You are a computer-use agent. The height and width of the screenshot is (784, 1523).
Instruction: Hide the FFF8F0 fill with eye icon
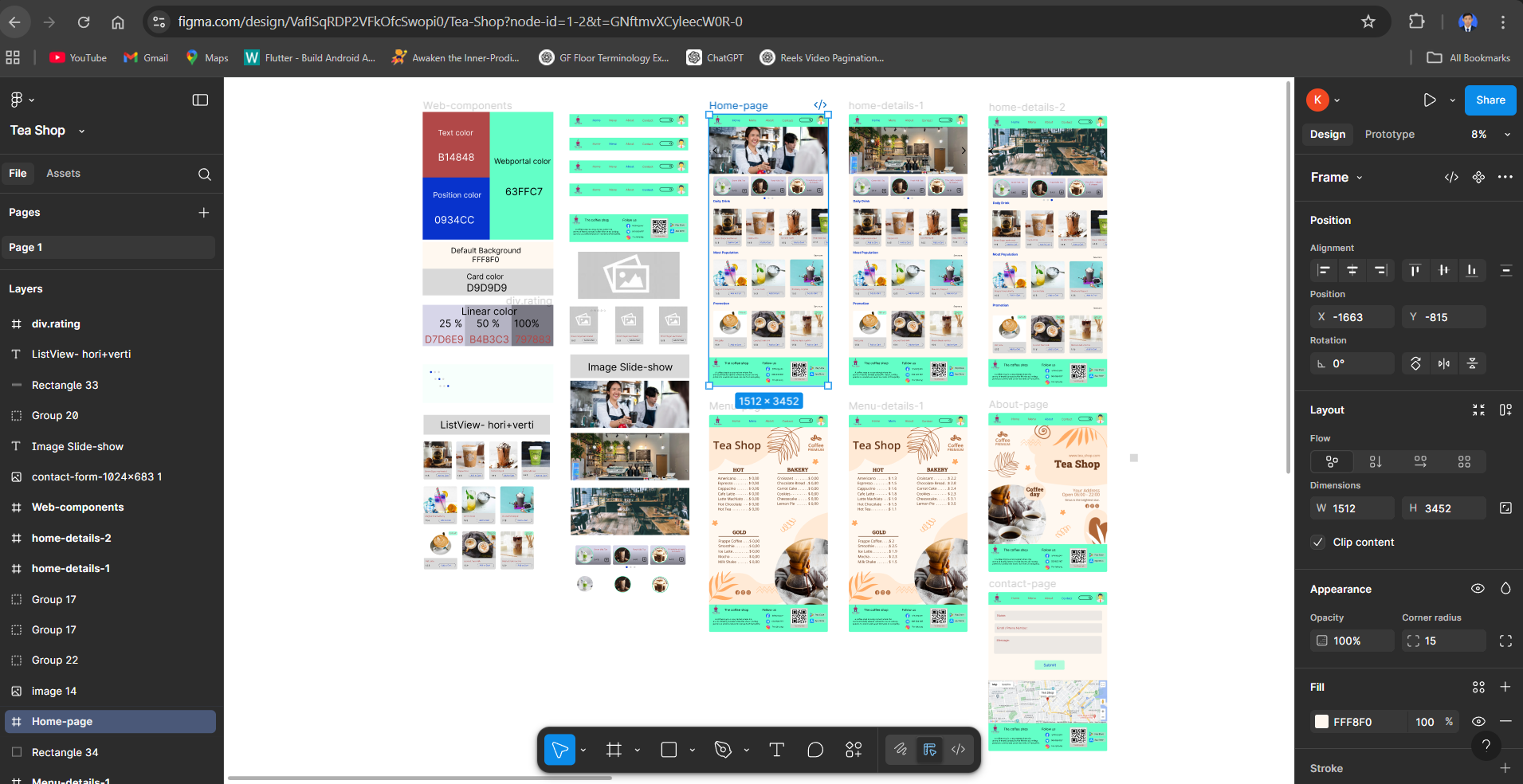tap(1478, 722)
